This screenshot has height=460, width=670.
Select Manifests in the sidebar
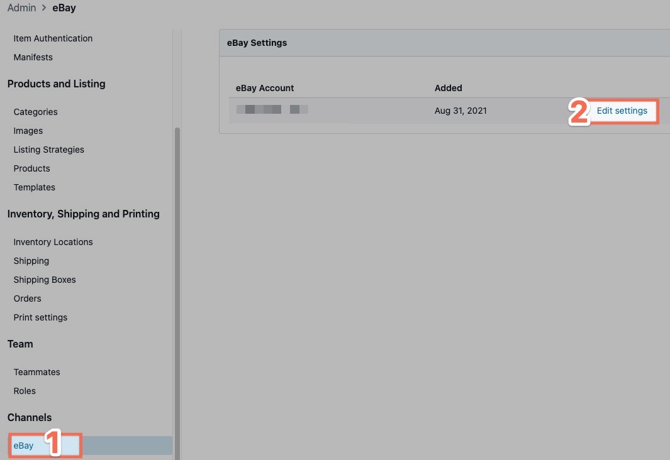[x=33, y=57]
